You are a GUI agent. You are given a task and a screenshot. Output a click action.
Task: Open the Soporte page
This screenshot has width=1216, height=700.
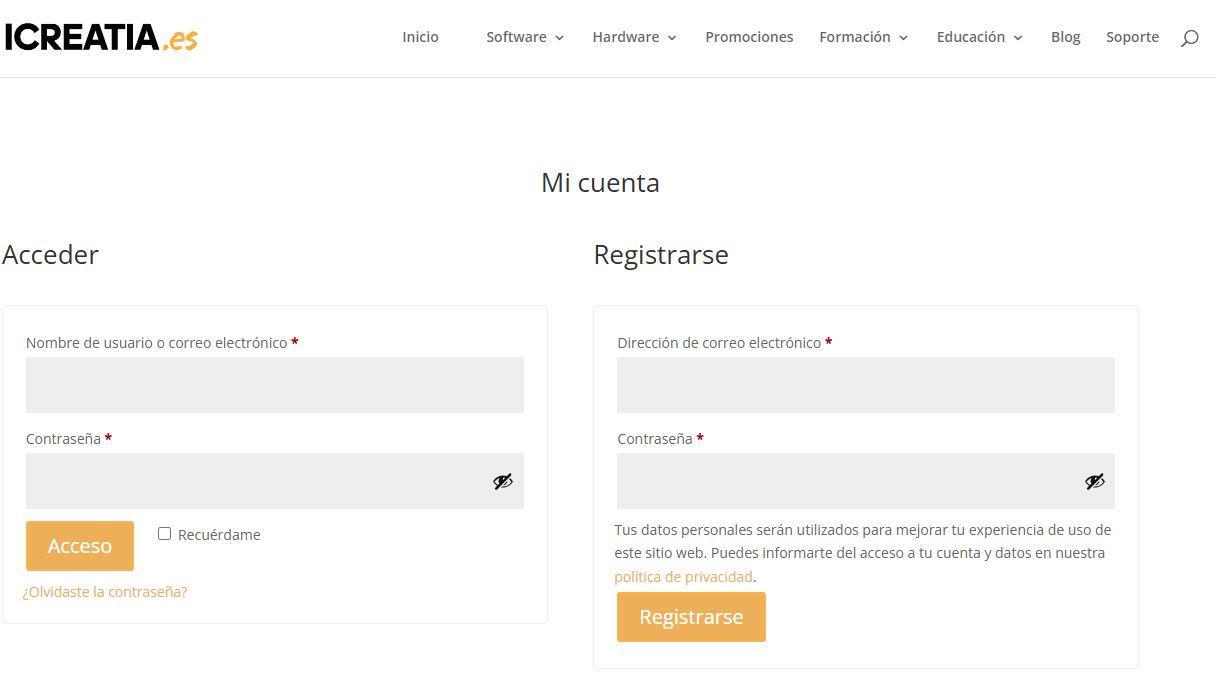pyautogui.click(x=1132, y=37)
